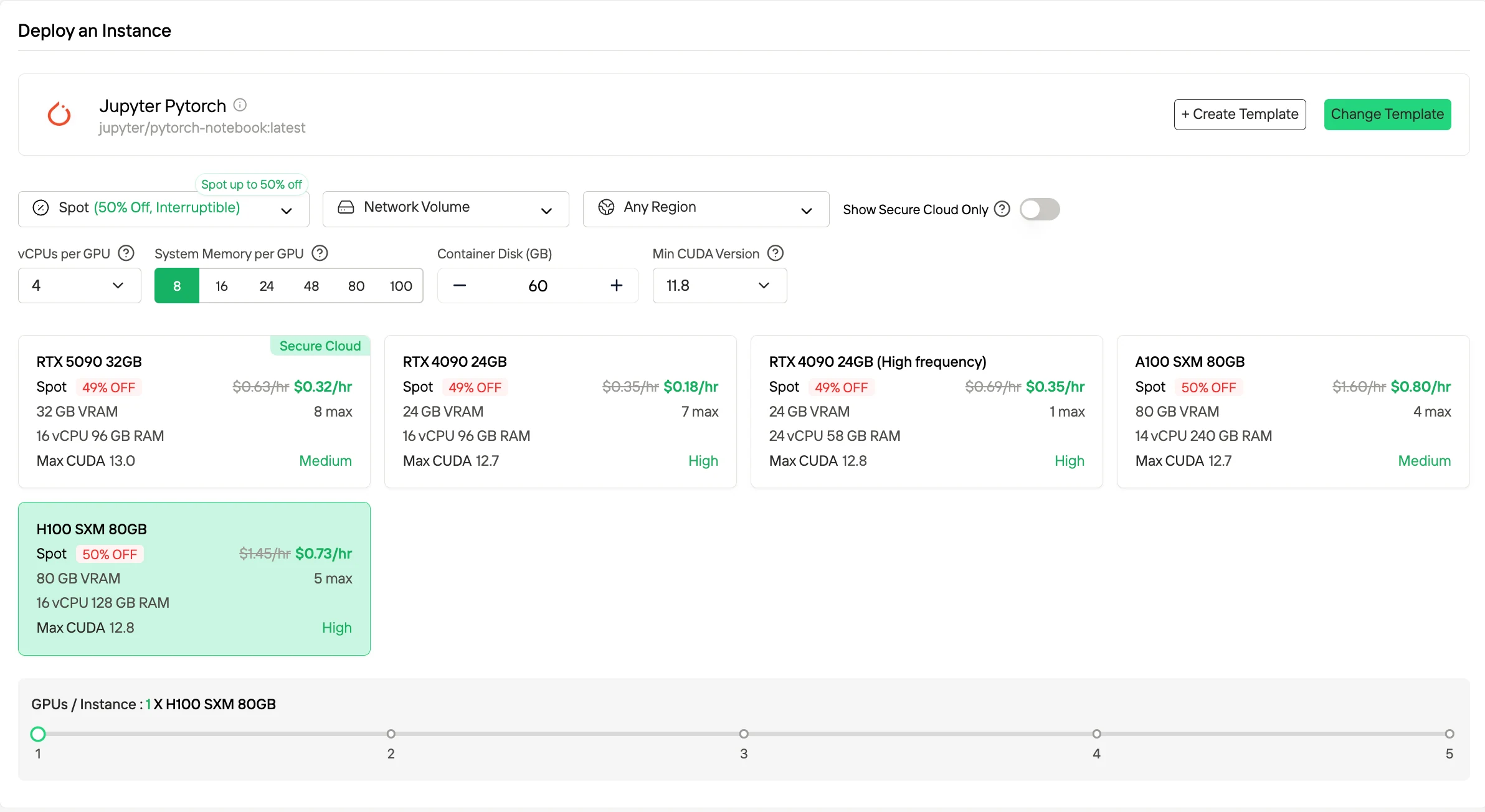This screenshot has height=812, width=1485.
Task: Click the $0.73/hr price on H100 SXM
Action: [x=324, y=554]
